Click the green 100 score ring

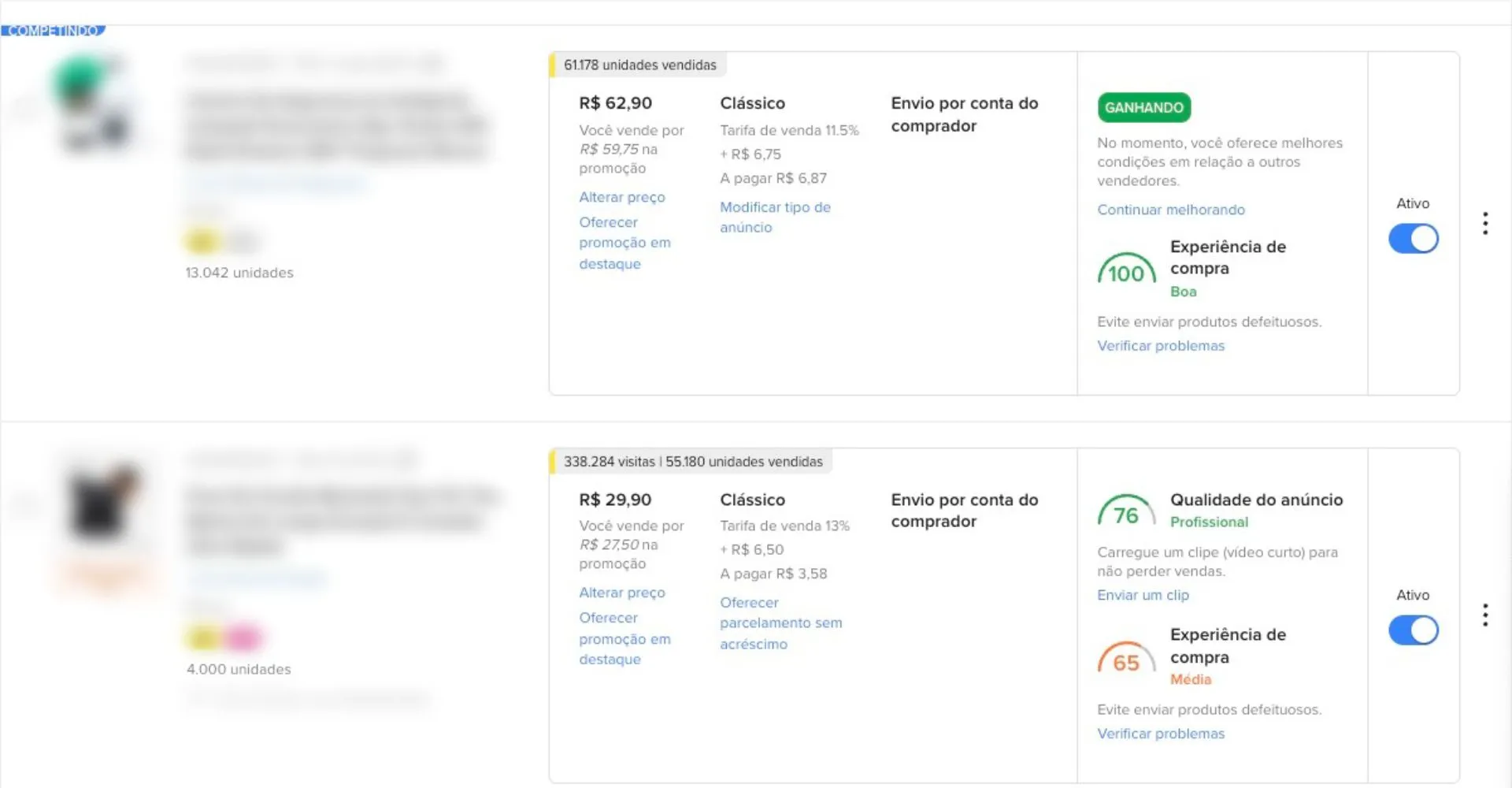coord(1126,269)
